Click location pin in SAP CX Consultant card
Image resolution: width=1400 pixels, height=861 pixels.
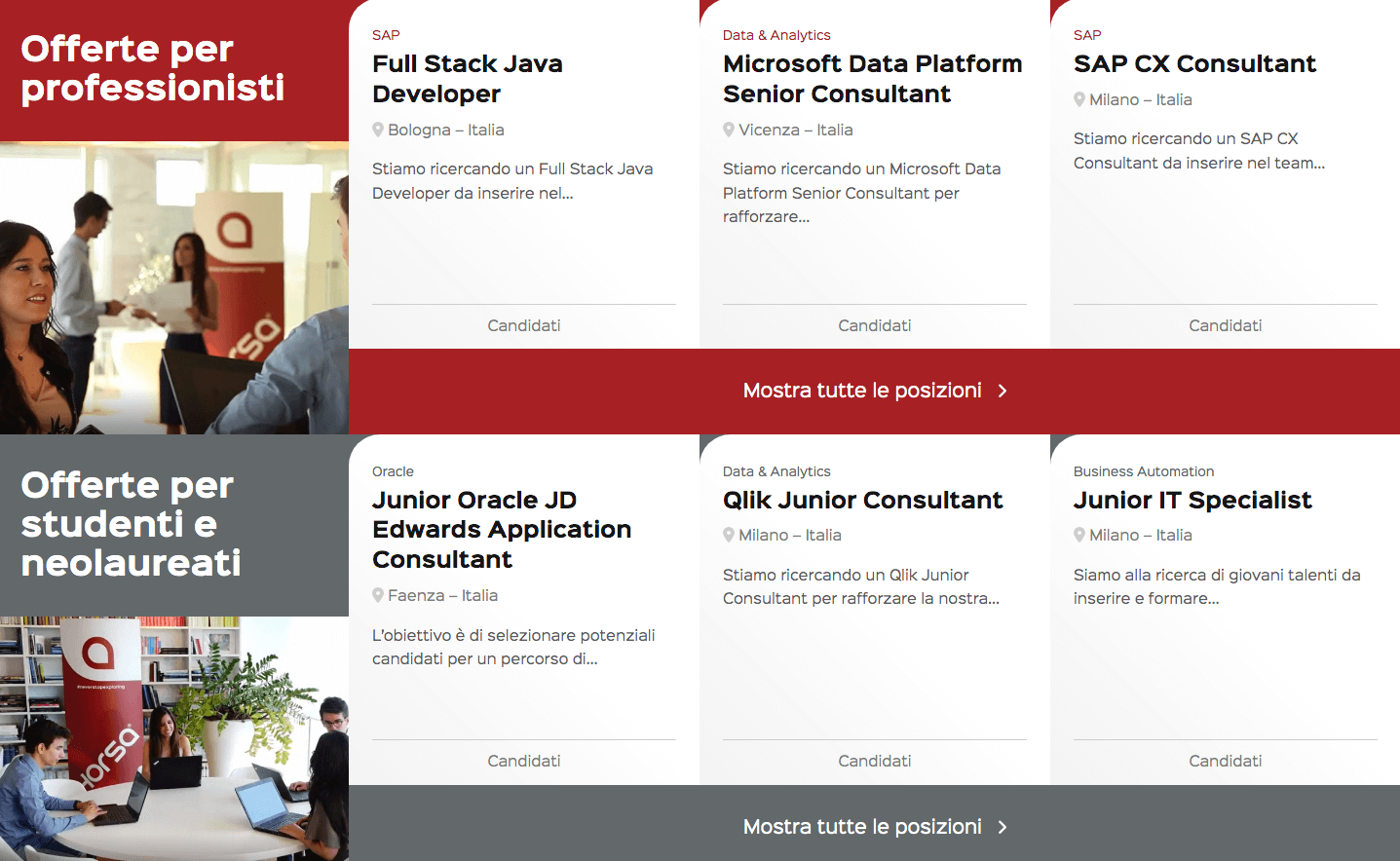(x=1079, y=99)
